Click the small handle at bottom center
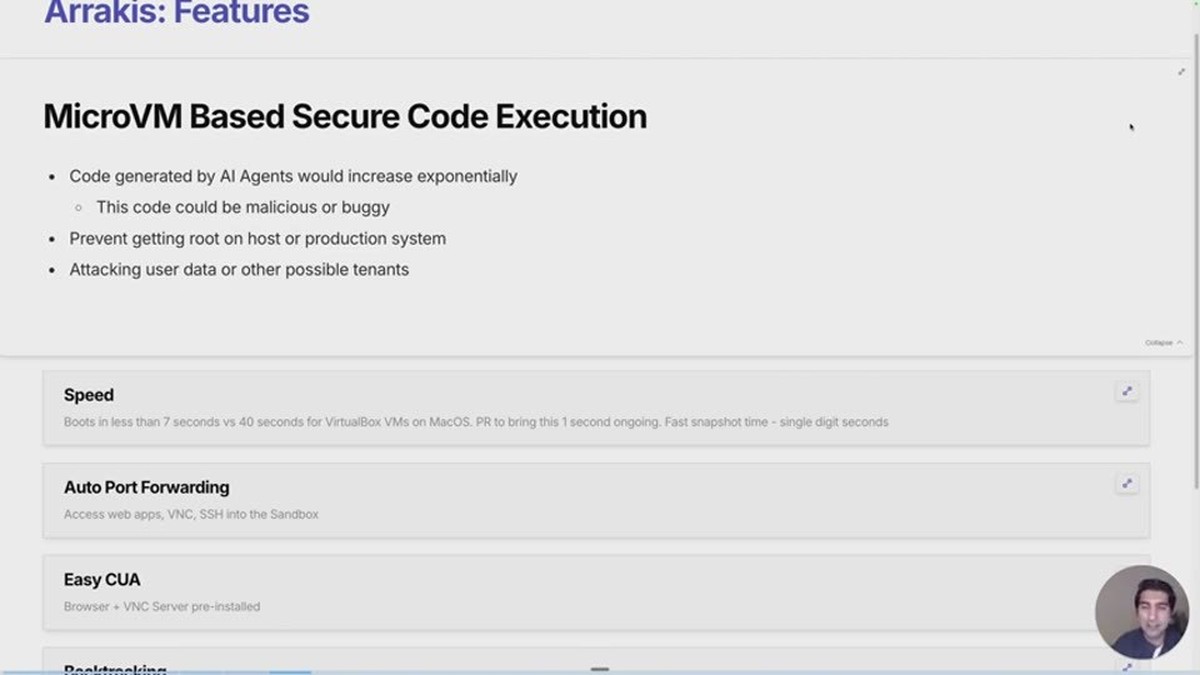The width and height of the screenshot is (1200, 675). tap(600, 669)
